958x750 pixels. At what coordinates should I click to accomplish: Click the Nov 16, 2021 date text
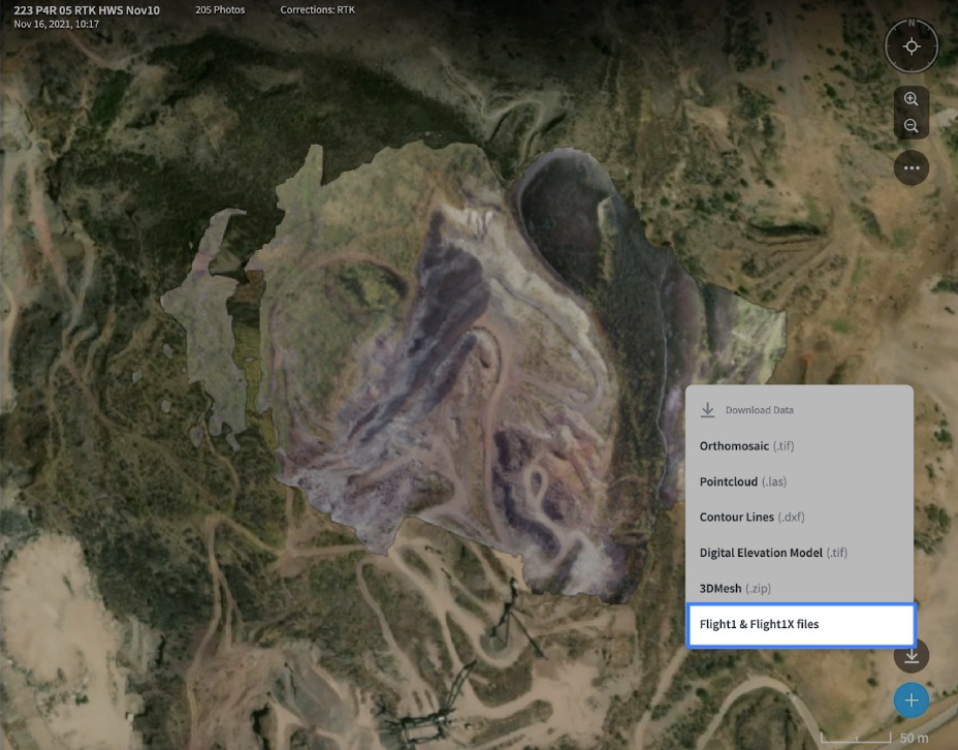56,24
